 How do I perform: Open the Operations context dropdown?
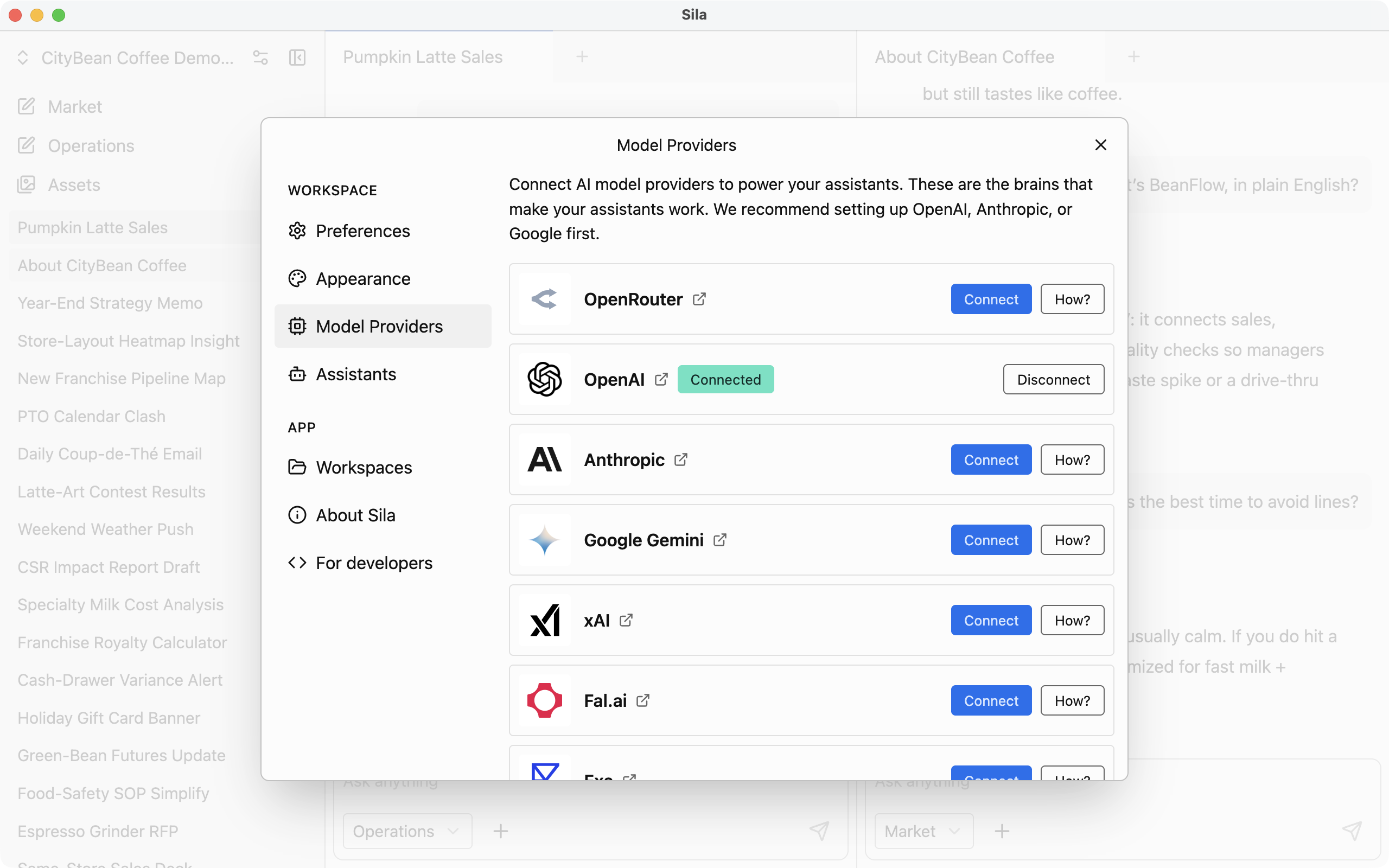[x=407, y=831]
